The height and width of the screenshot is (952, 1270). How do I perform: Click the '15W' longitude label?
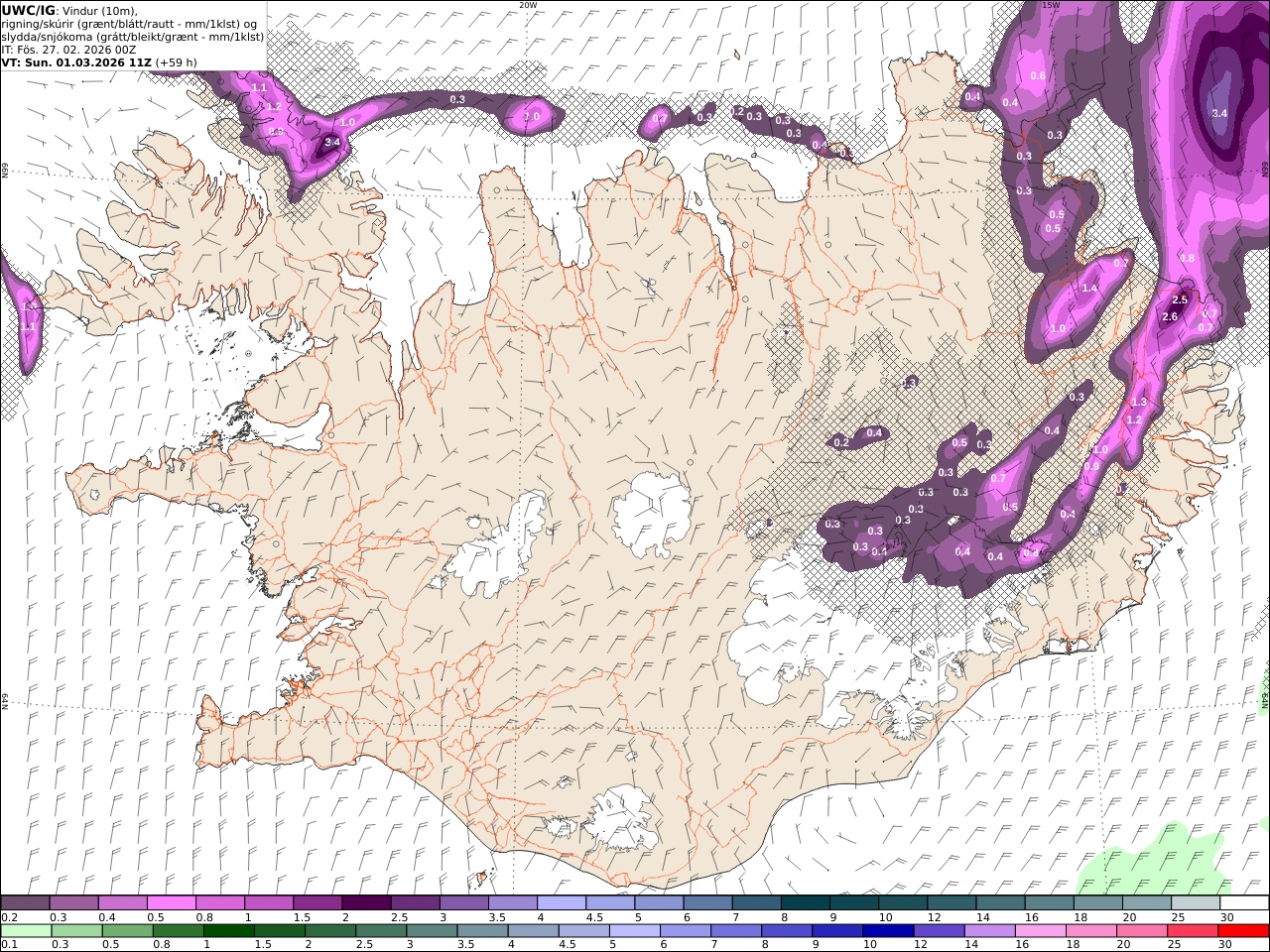pyautogui.click(x=1051, y=5)
